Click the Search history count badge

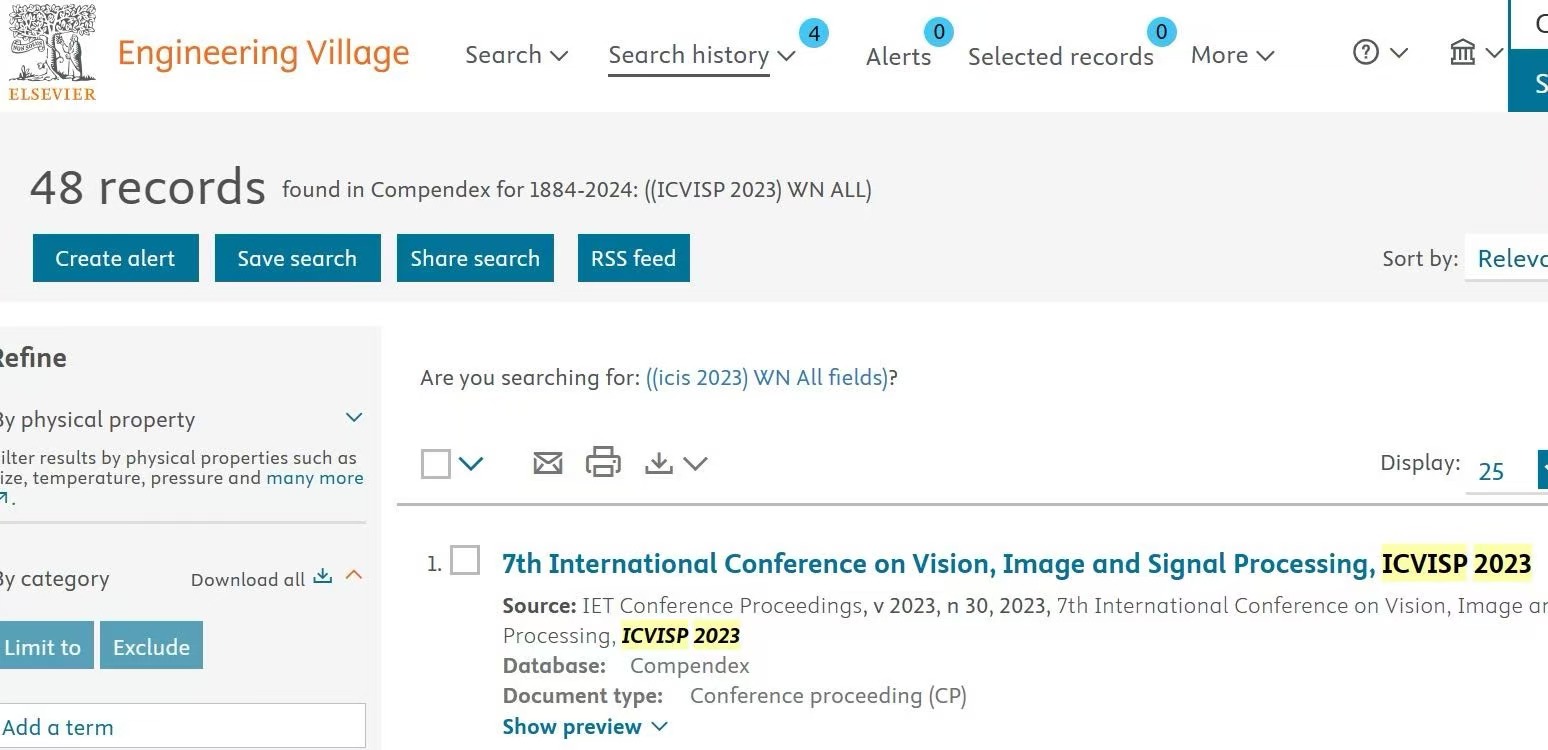coord(814,34)
